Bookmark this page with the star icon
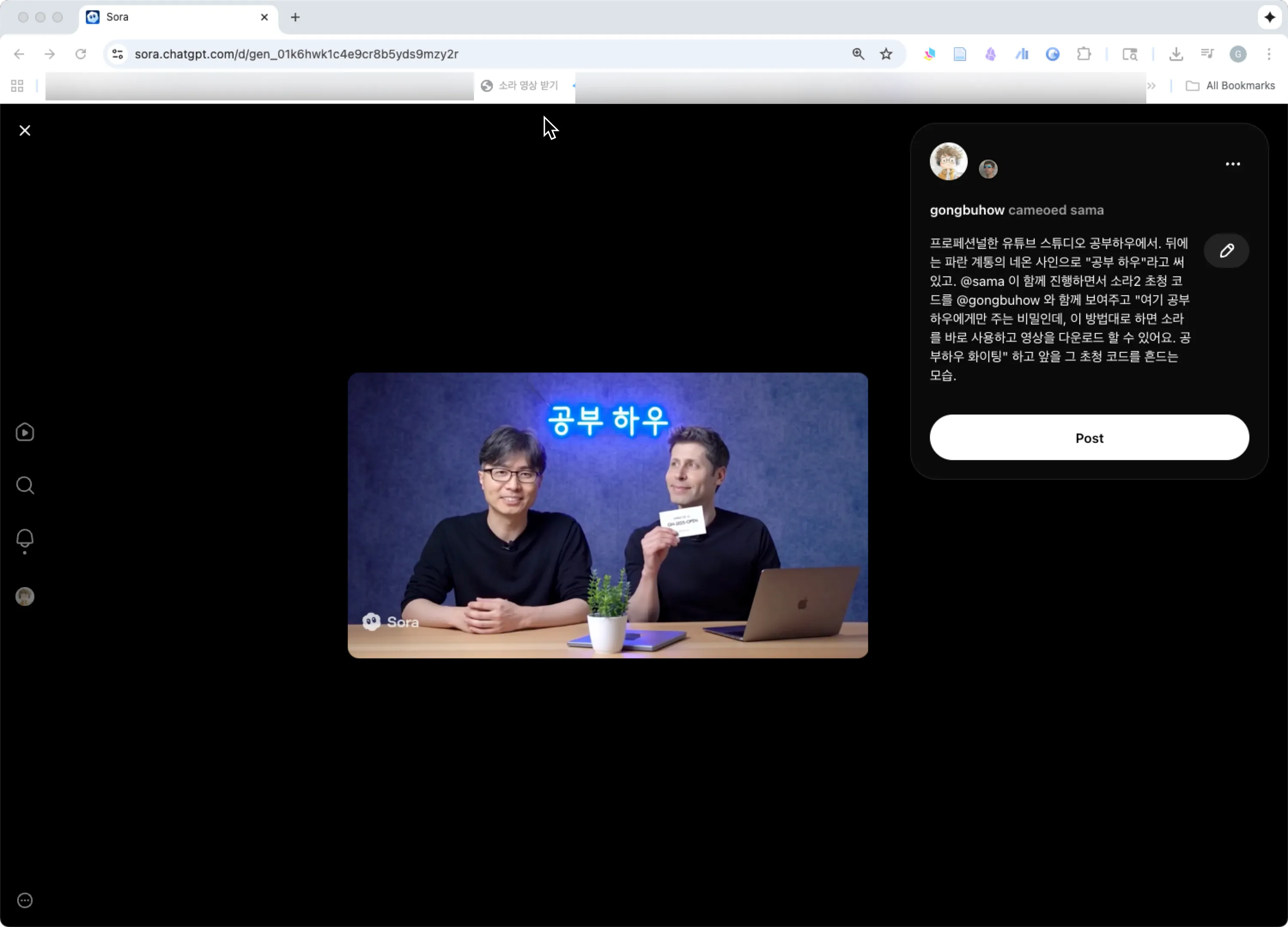 click(x=886, y=54)
